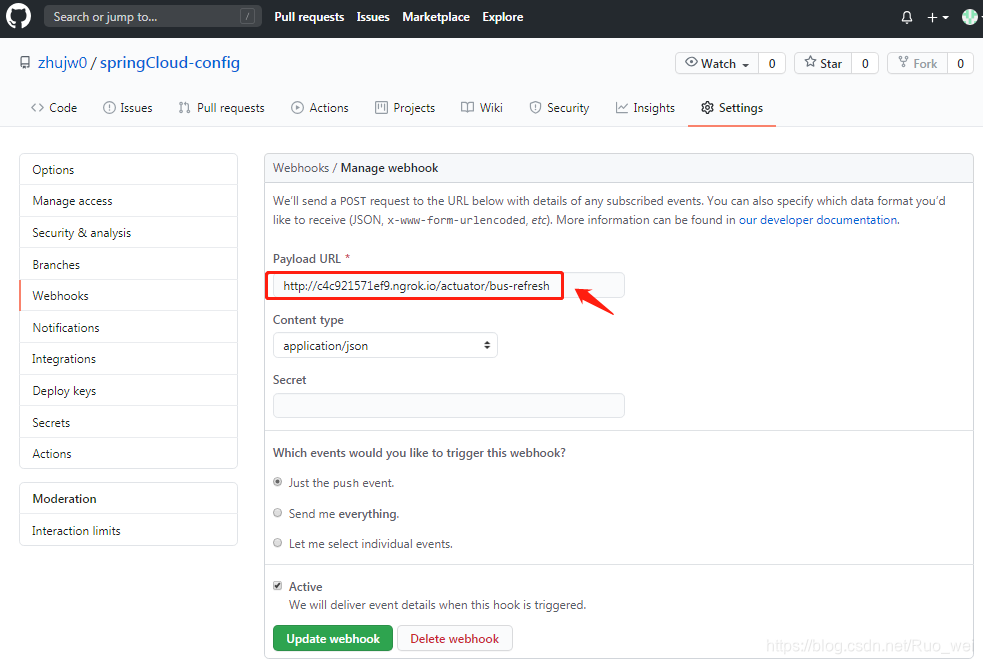The height and width of the screenshot is (664, 983).
Task: Go to zhujw0 user profile link
Action: (62, 63)
